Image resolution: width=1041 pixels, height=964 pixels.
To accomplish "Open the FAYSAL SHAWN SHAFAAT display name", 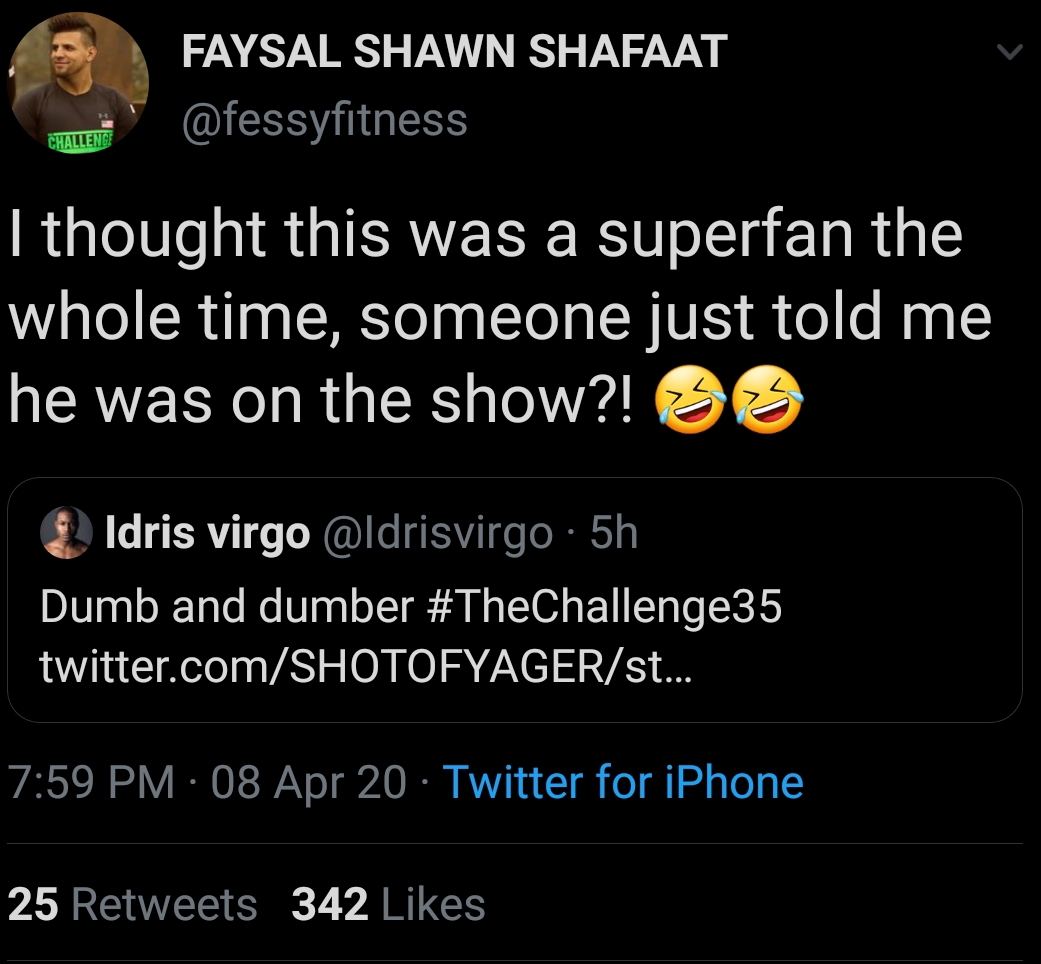I will click(x=454, y=52).
